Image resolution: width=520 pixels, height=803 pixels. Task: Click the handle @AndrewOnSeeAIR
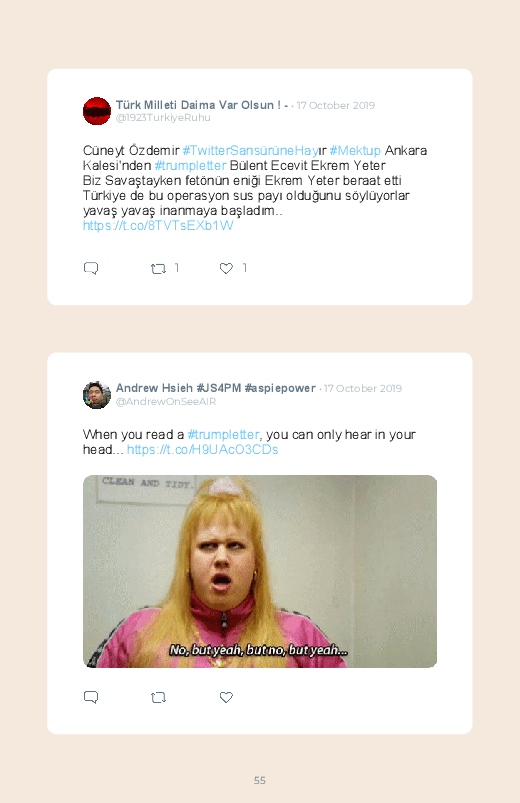point(166,402)
